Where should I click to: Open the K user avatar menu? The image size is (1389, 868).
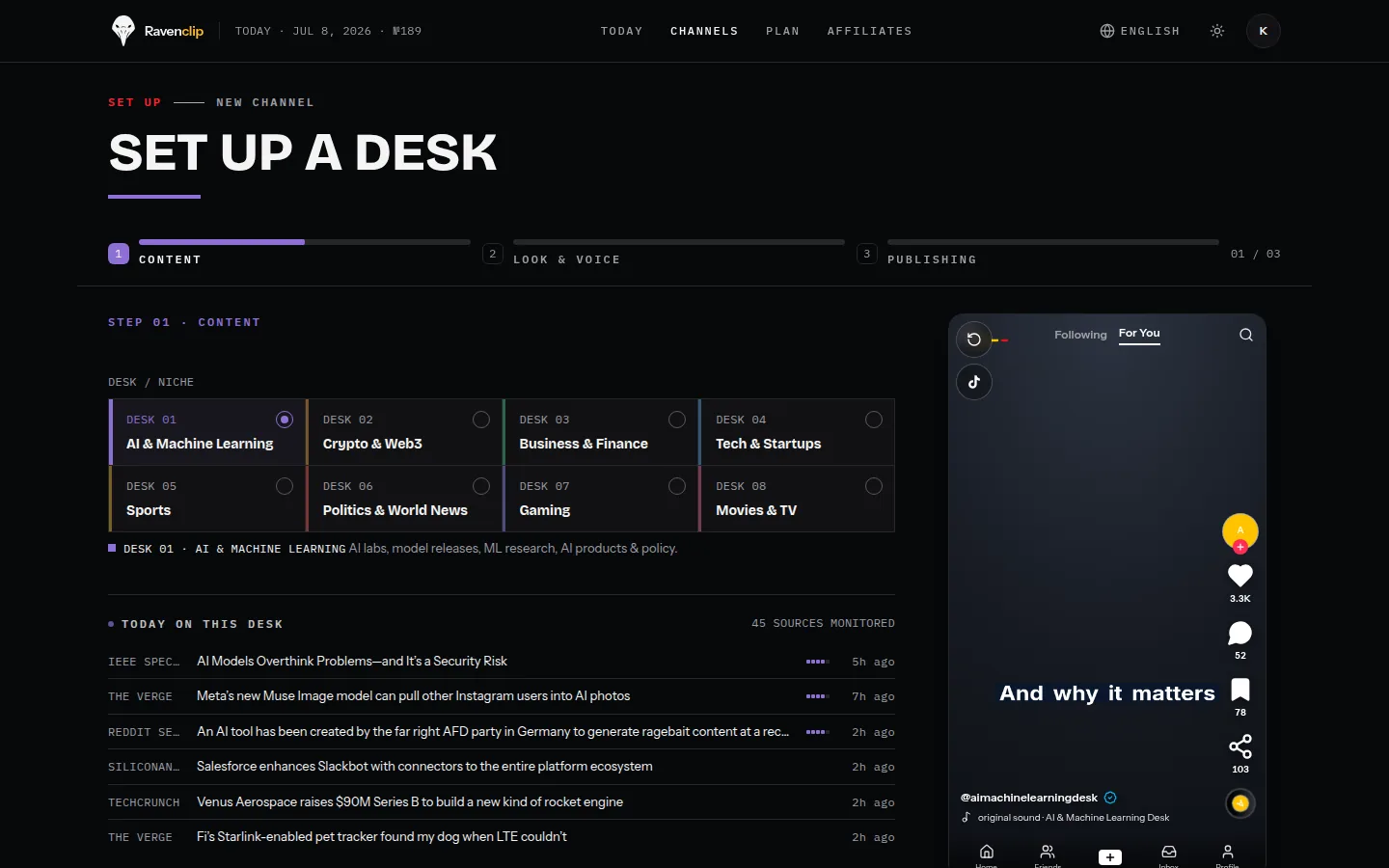[1264, 31]
